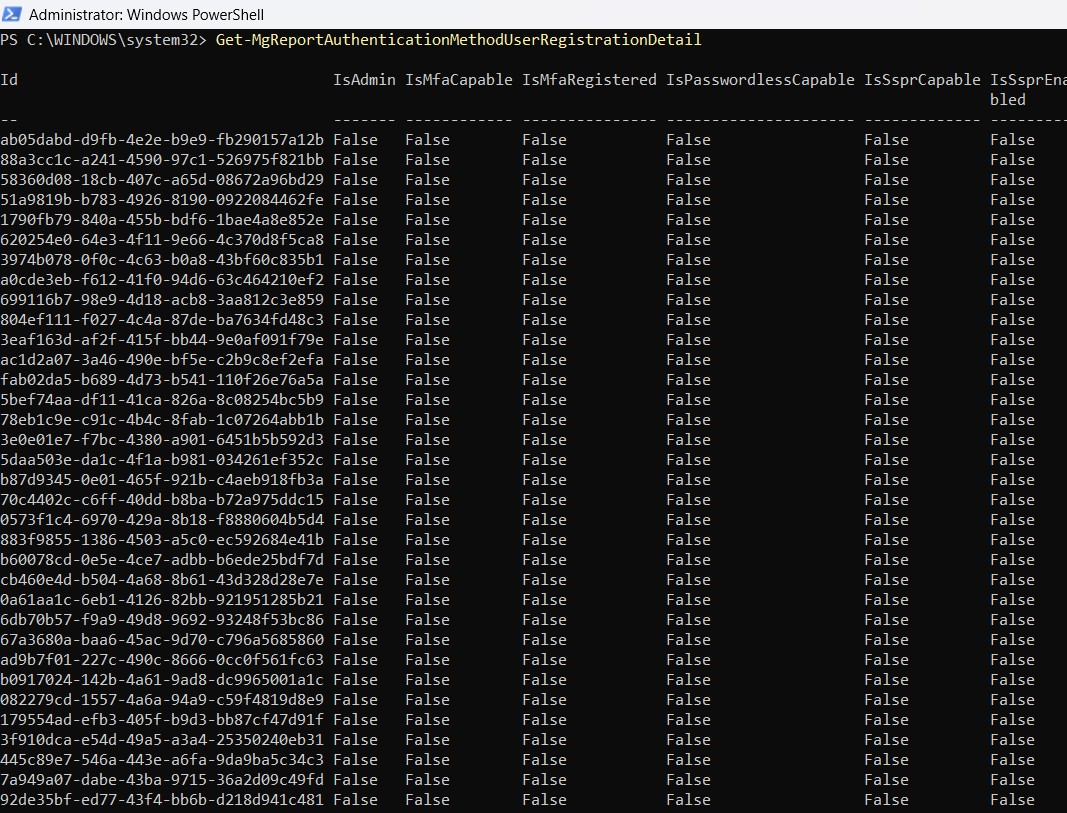Click IsSsprCapable value in the 92de35bf row
This screenshot has height=813, width=1067.
886,800
